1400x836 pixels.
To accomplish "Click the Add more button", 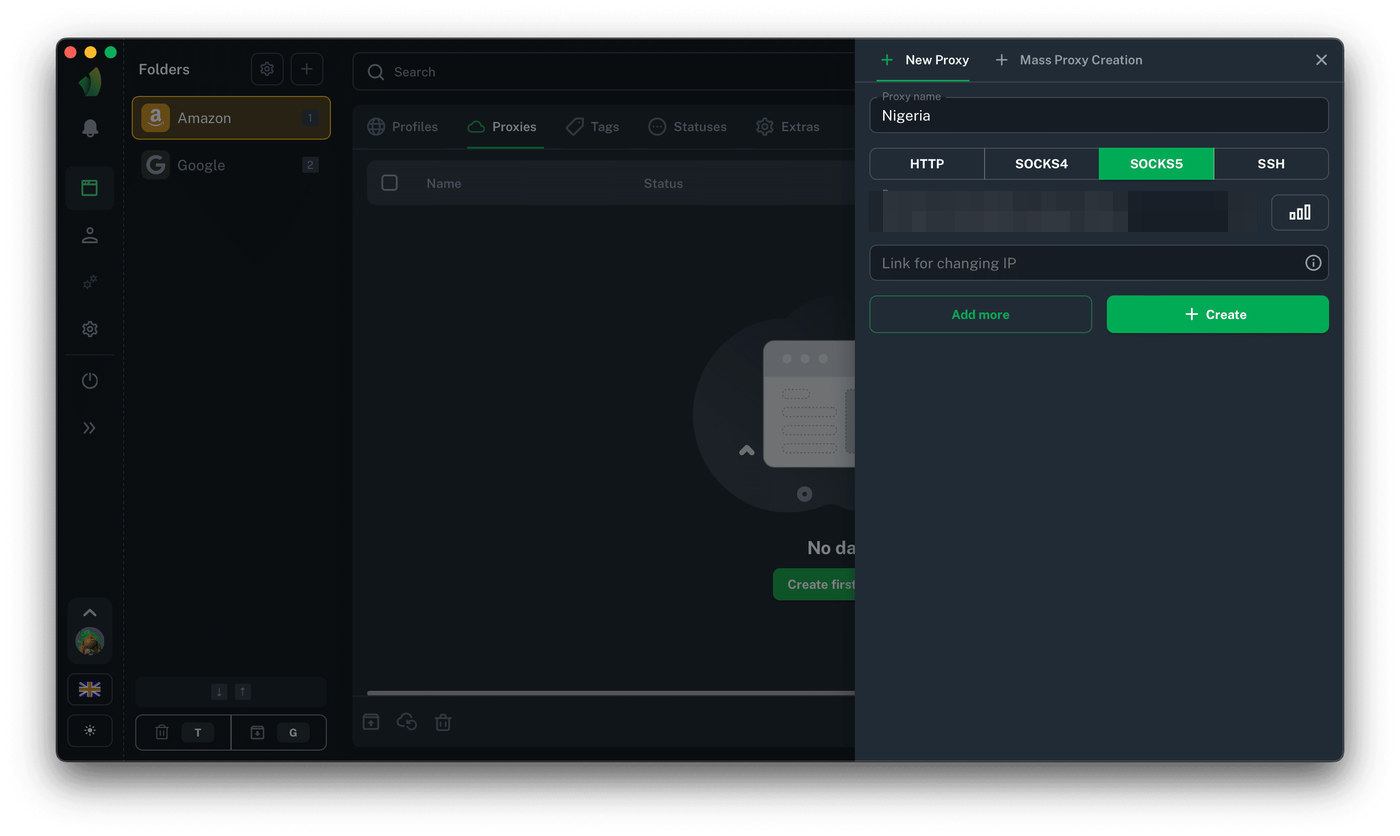I will pos(981,314).
